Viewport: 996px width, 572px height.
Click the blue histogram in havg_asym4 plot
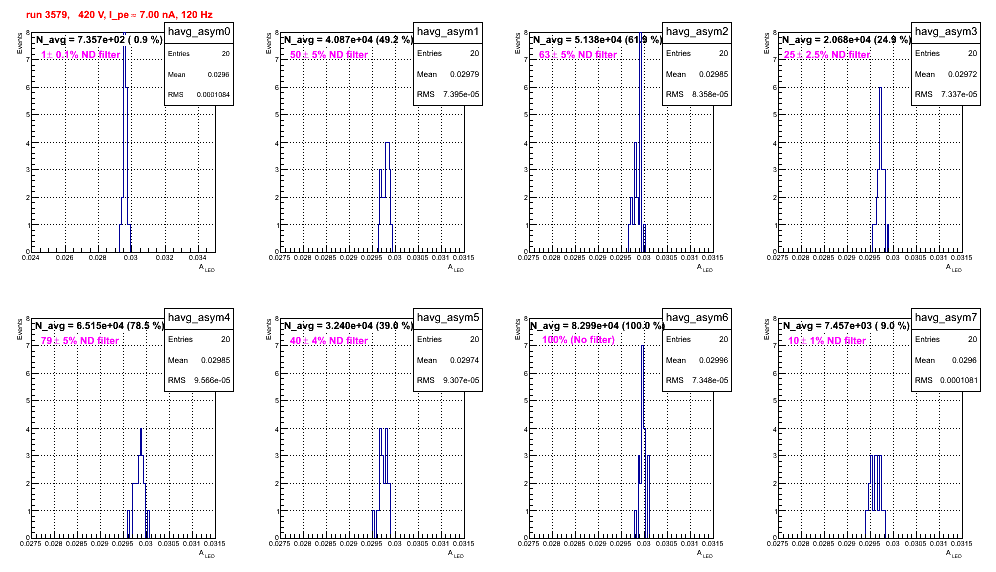tap(138, 484)
